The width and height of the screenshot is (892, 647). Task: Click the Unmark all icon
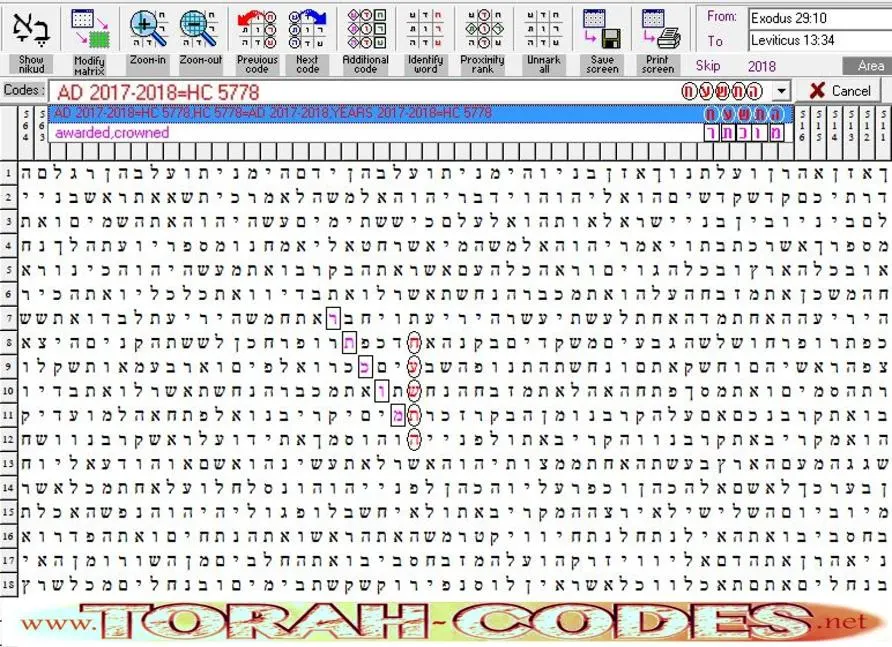pos(543,29)
